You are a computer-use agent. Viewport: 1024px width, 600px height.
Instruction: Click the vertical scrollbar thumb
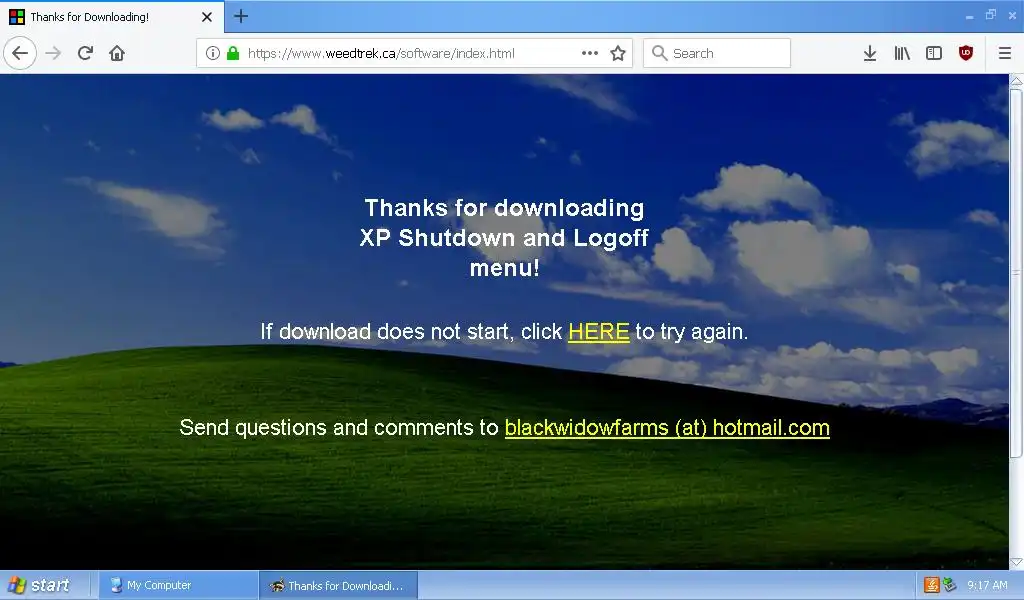[1016, 273]
